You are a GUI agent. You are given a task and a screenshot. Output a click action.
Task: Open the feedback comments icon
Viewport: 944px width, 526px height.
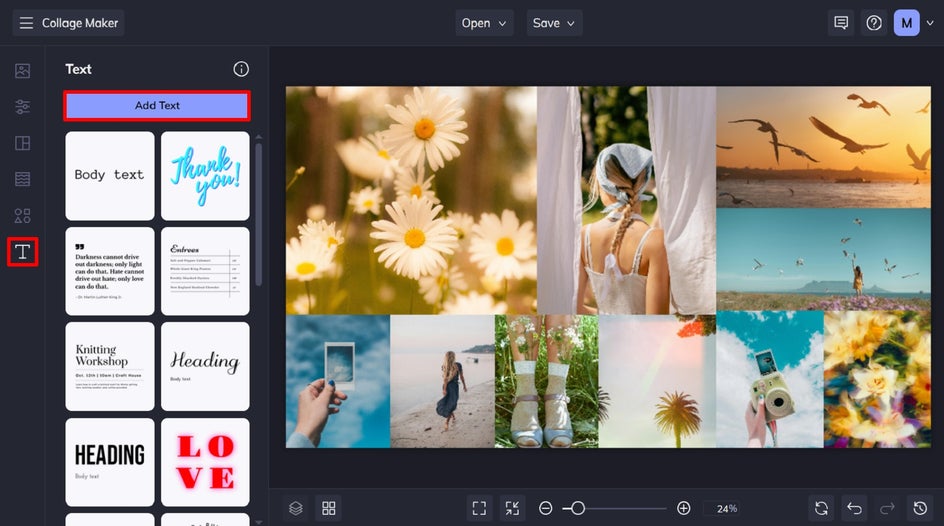[841, 23]
